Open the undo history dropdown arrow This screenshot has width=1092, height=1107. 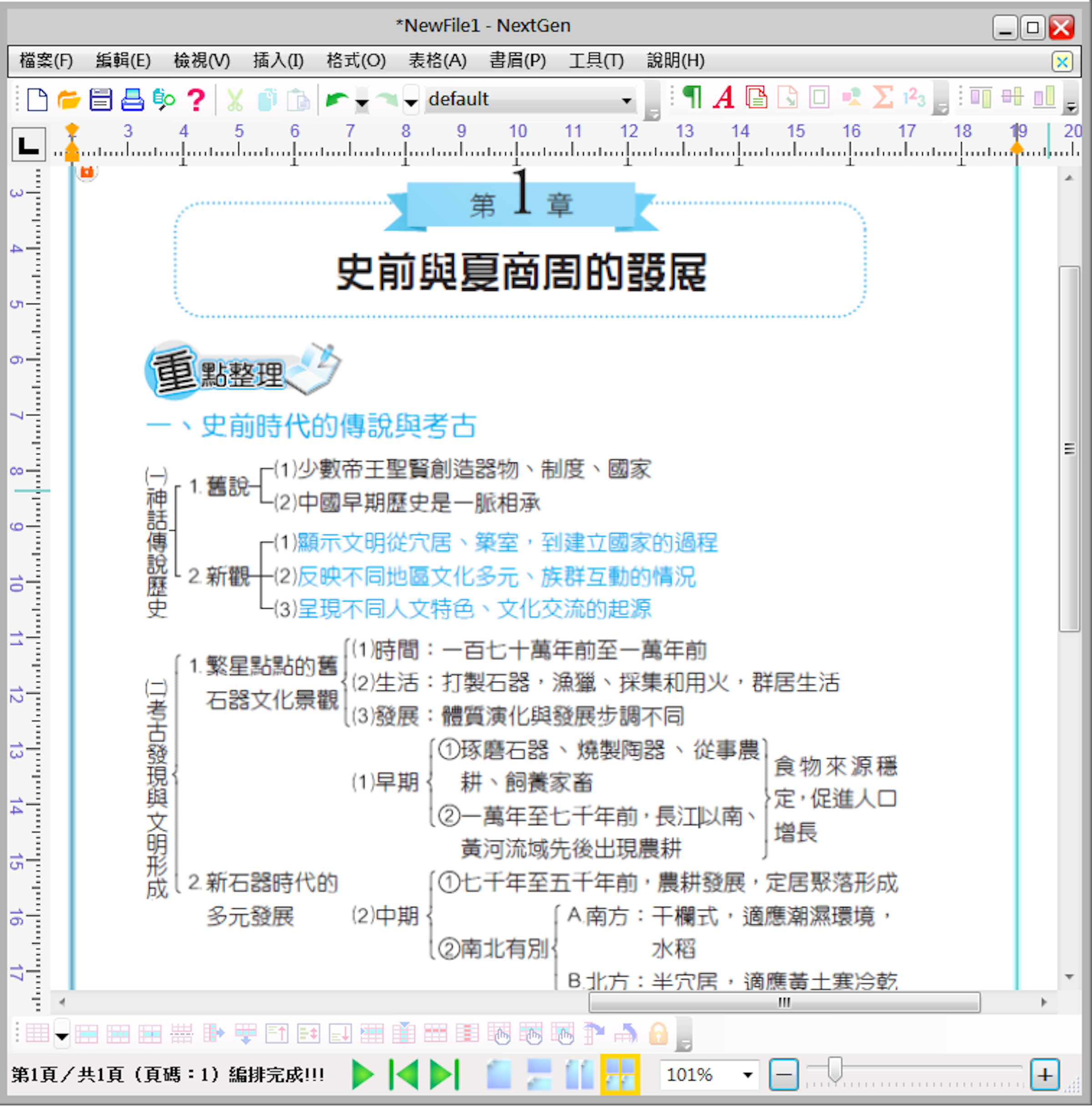coord(362,100)
